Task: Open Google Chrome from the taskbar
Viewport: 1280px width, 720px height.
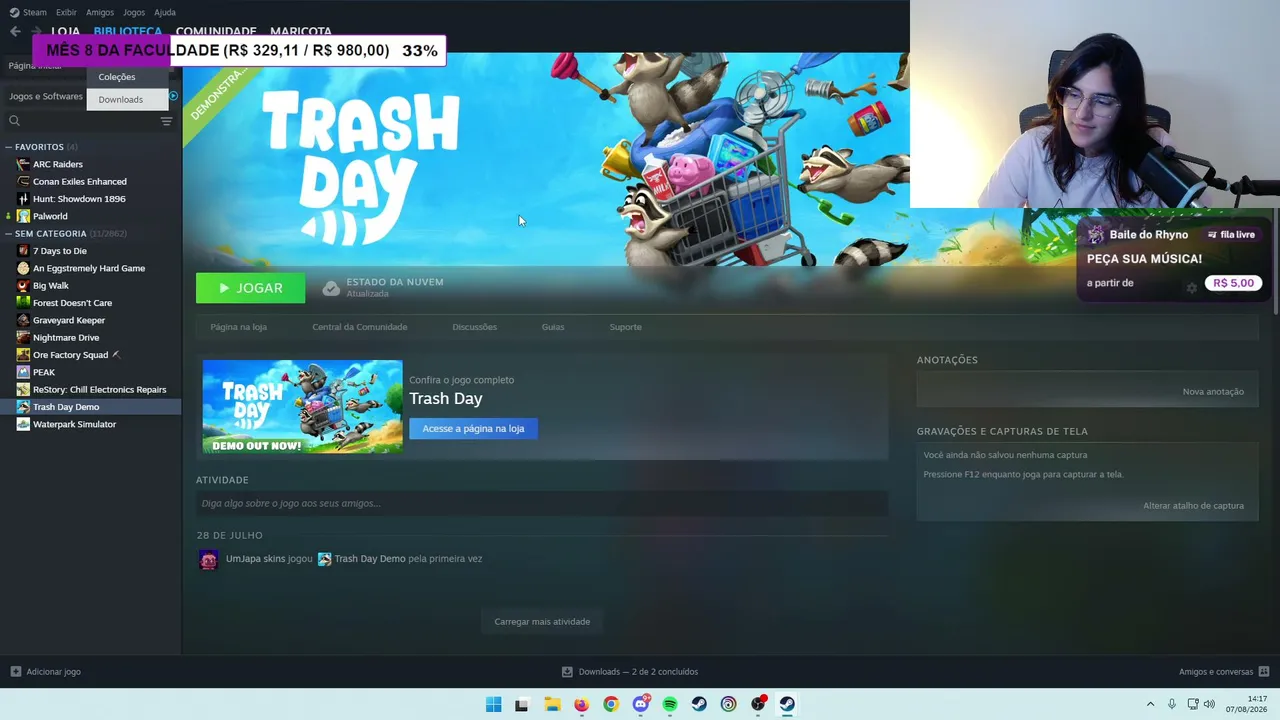Action: (611, 704)
